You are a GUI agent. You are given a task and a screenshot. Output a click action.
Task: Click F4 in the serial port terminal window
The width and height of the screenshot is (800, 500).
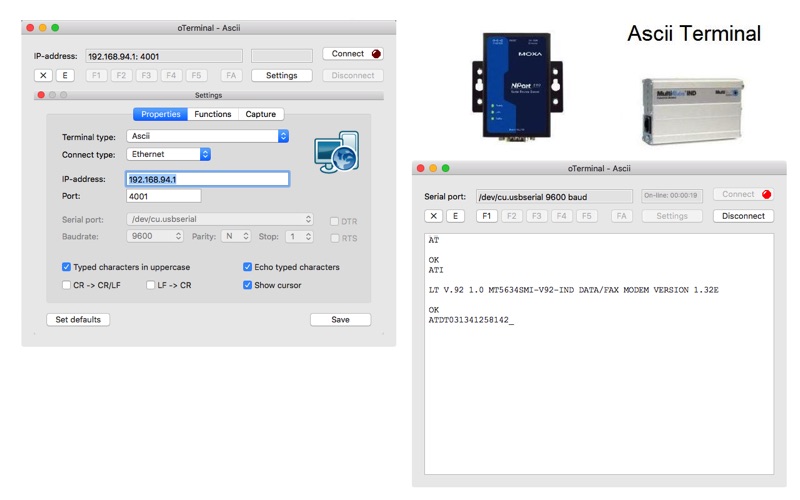[562, 216]
